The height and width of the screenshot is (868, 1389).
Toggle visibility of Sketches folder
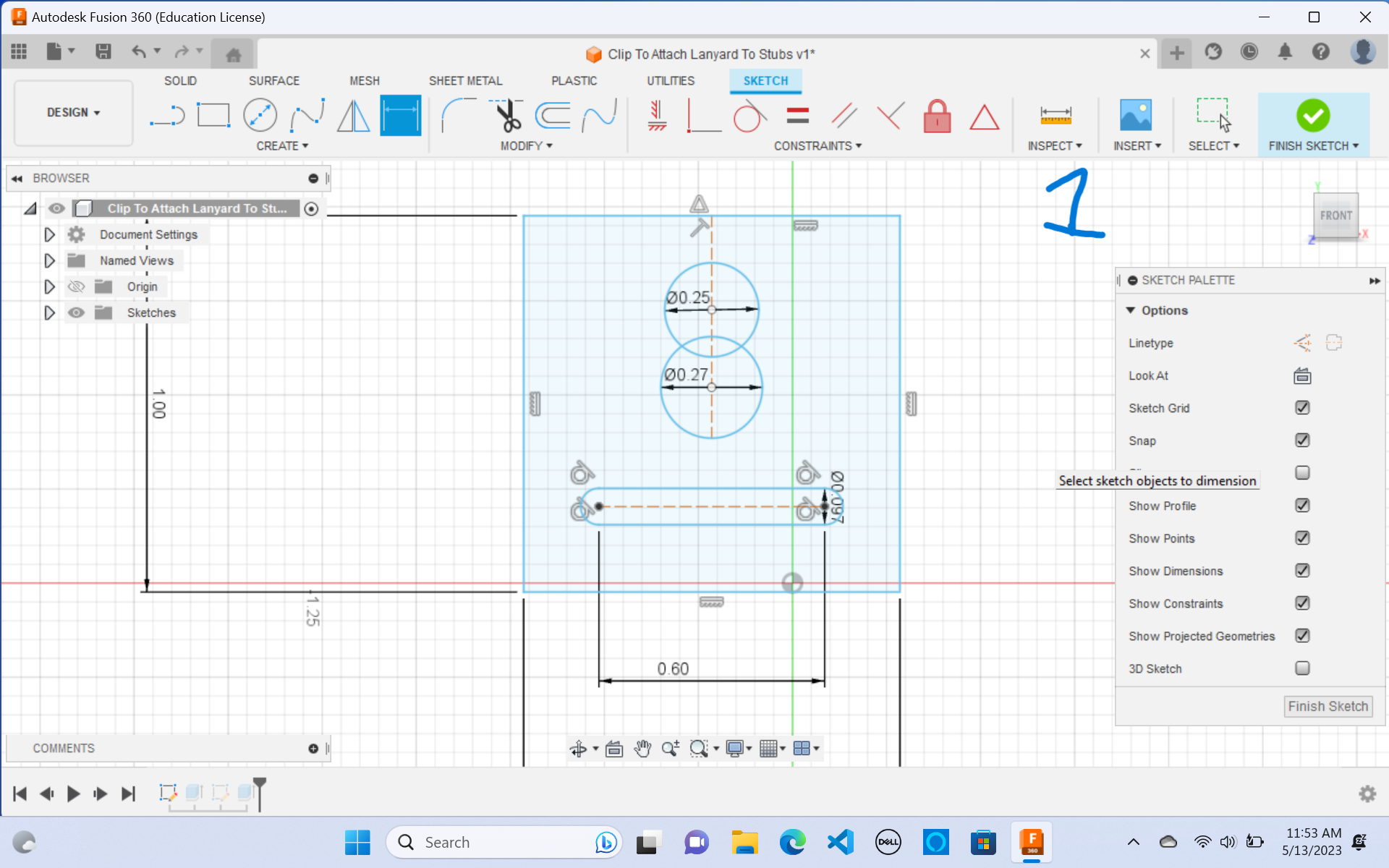(x=76, y=312)
